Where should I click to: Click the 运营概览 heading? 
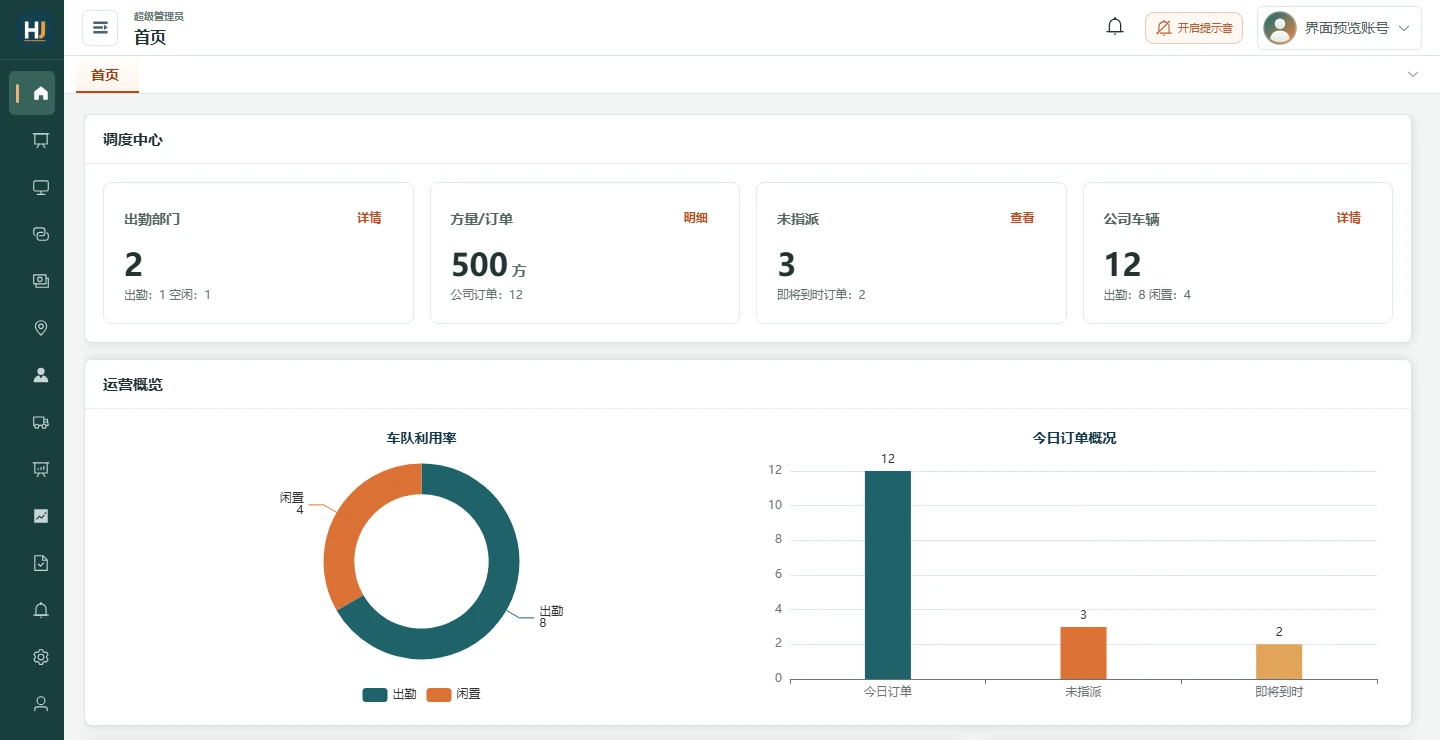point(133,385)
